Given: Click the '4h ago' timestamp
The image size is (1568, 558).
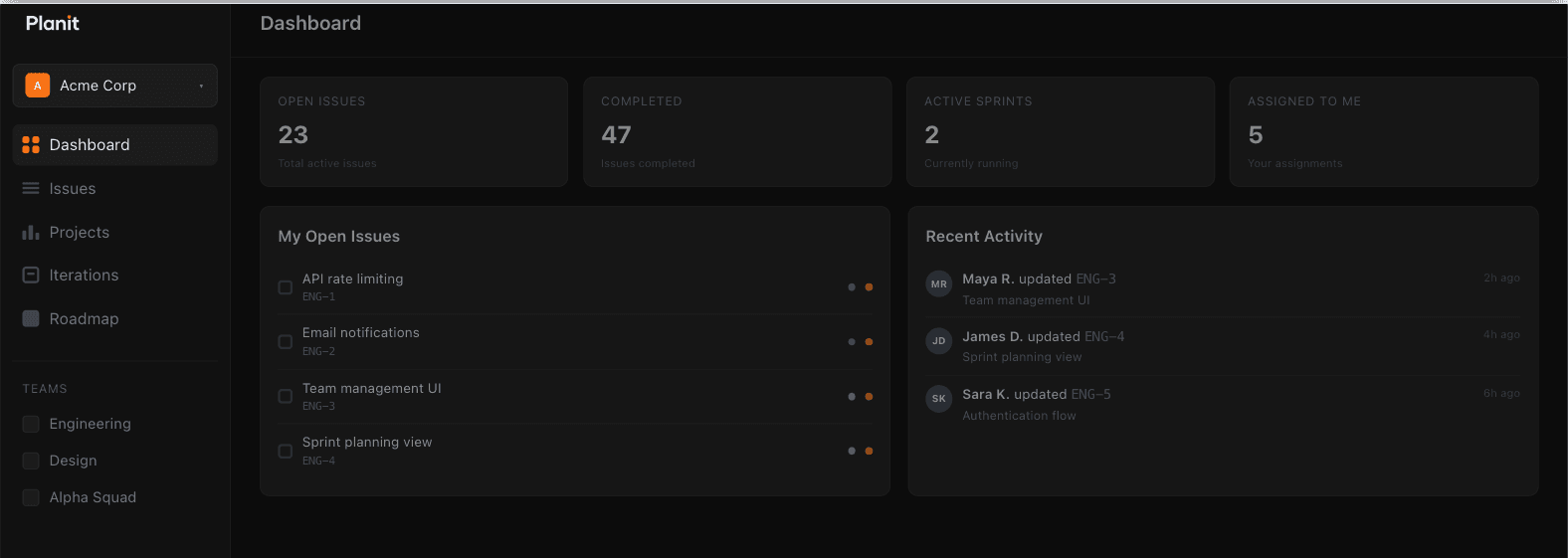Looking at the screenshot, I should click(1501, 335).
